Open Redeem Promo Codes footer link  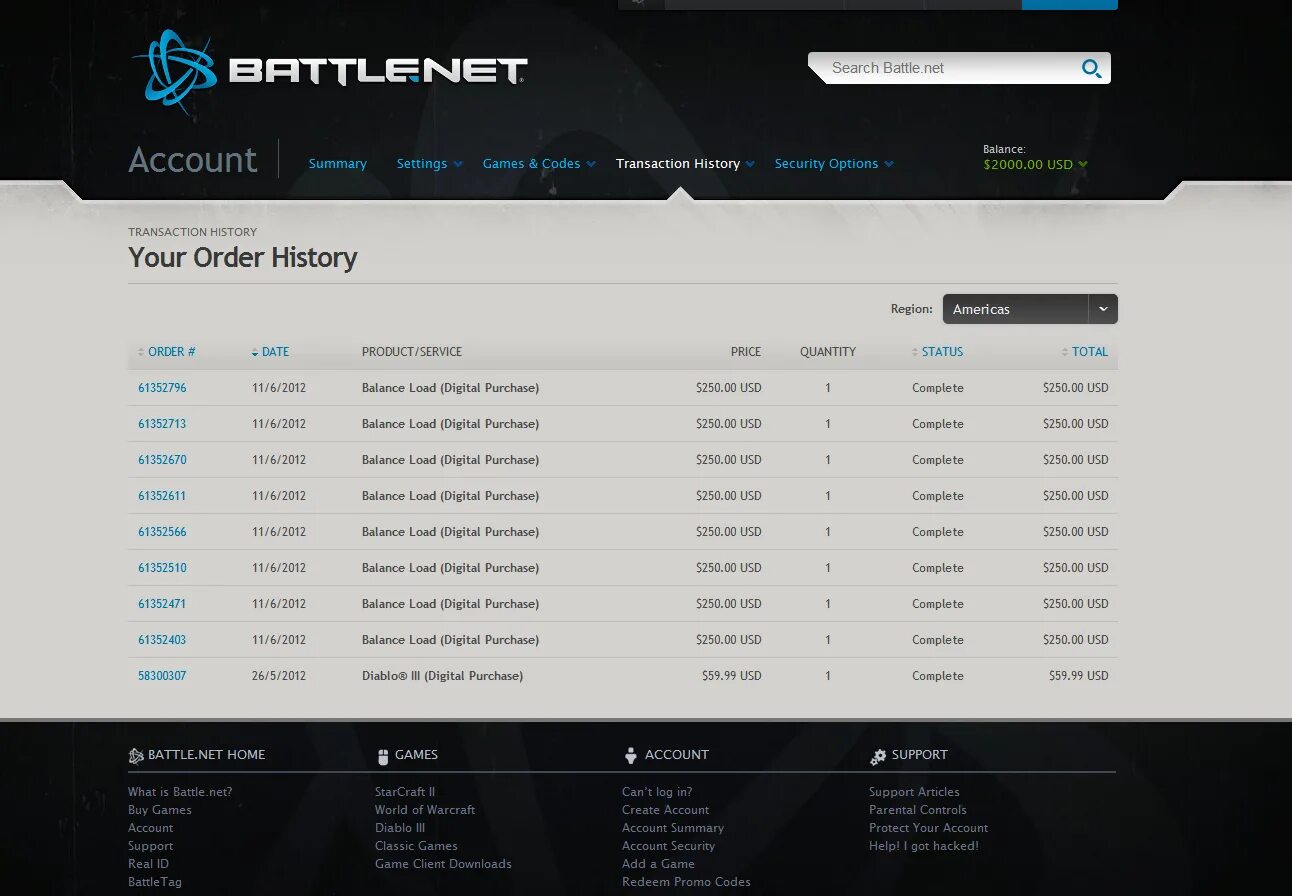tap(686, 882)
